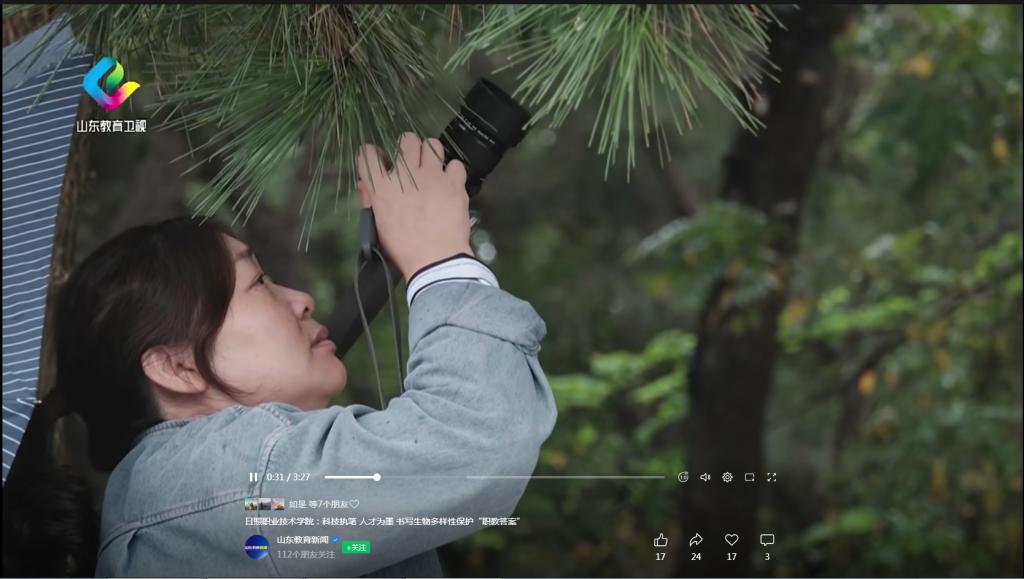The width and height of the screenshot is (1024, 579).
Task: Click the 山东教育新闻 channel avatar
Action: 257,546
